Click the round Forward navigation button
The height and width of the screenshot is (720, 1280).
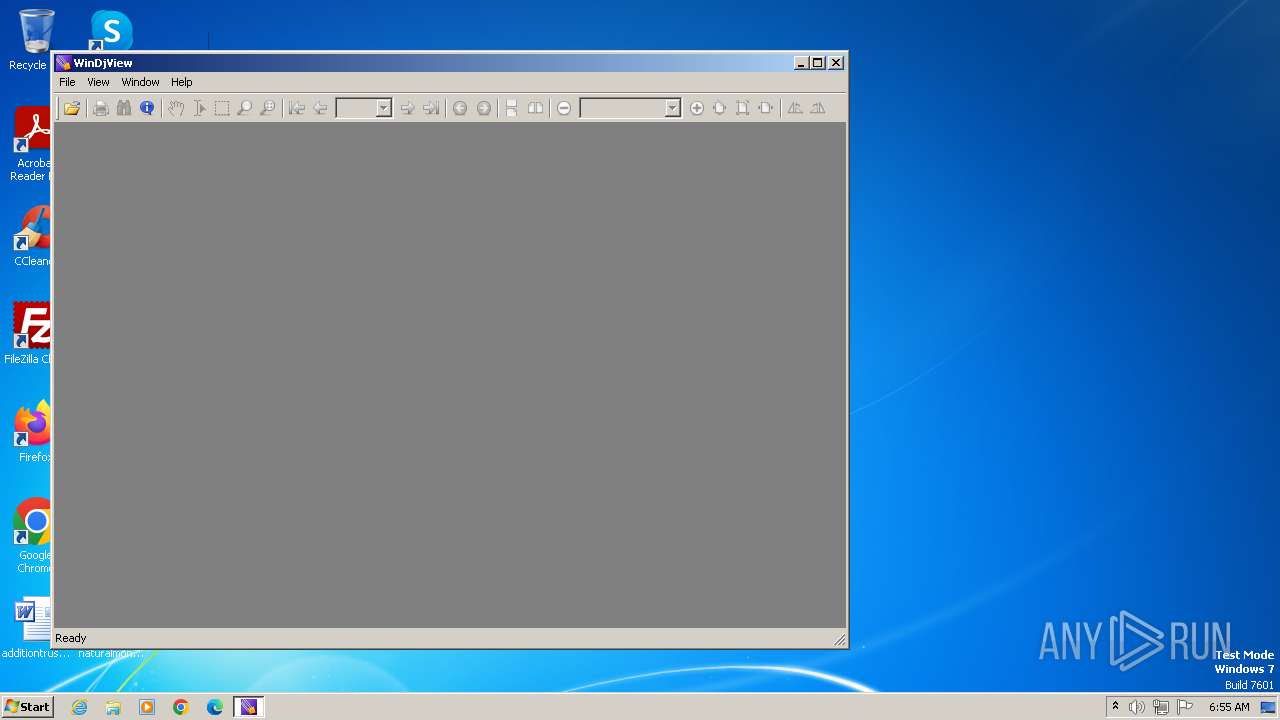[483, 108]
